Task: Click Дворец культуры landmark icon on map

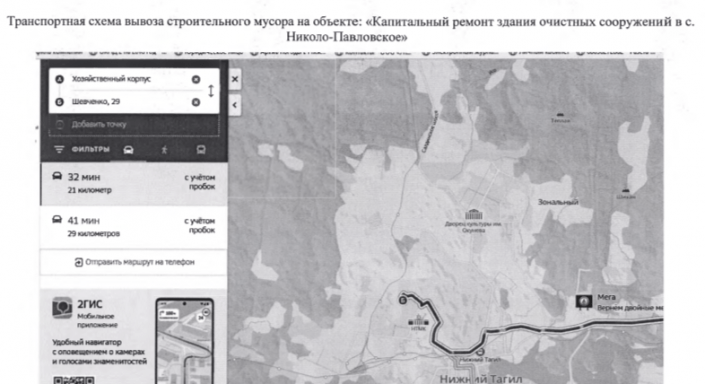Action: coord(473,214)
